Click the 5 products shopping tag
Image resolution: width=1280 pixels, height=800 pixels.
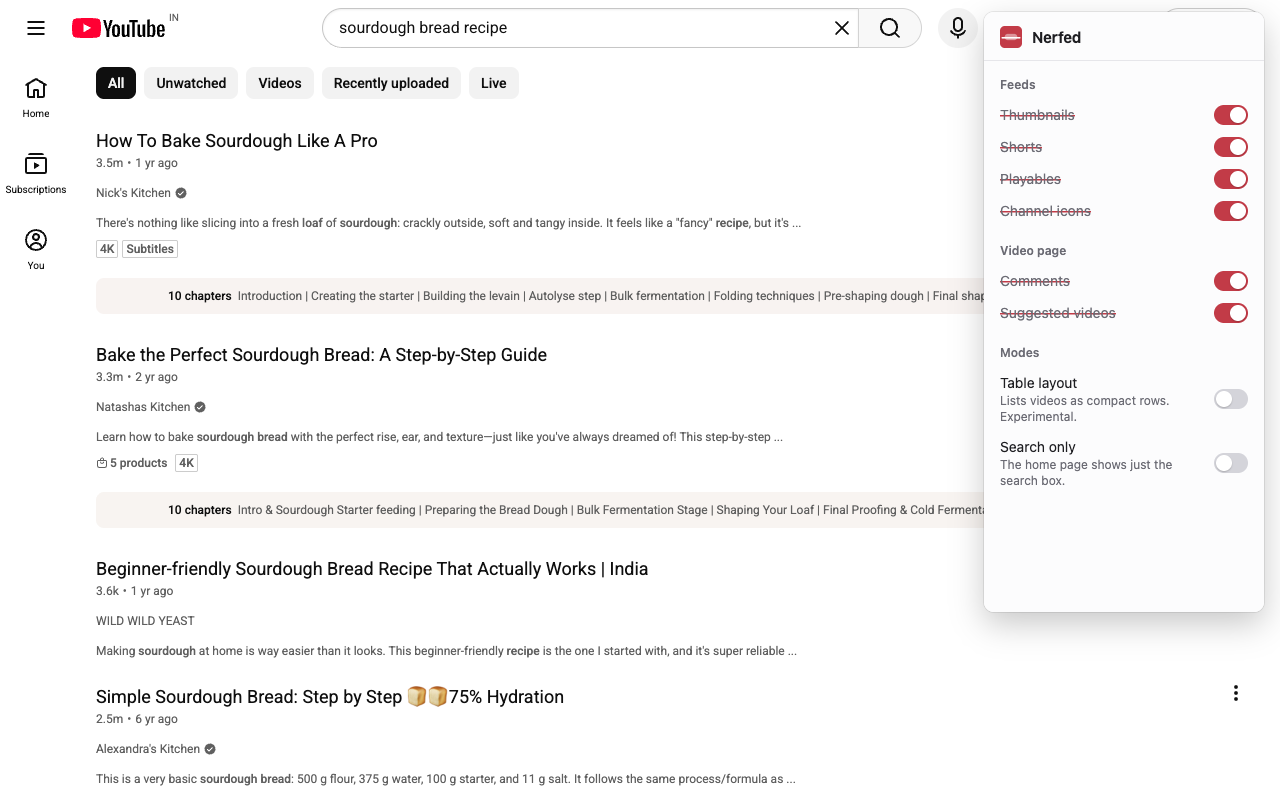(132, 463)
